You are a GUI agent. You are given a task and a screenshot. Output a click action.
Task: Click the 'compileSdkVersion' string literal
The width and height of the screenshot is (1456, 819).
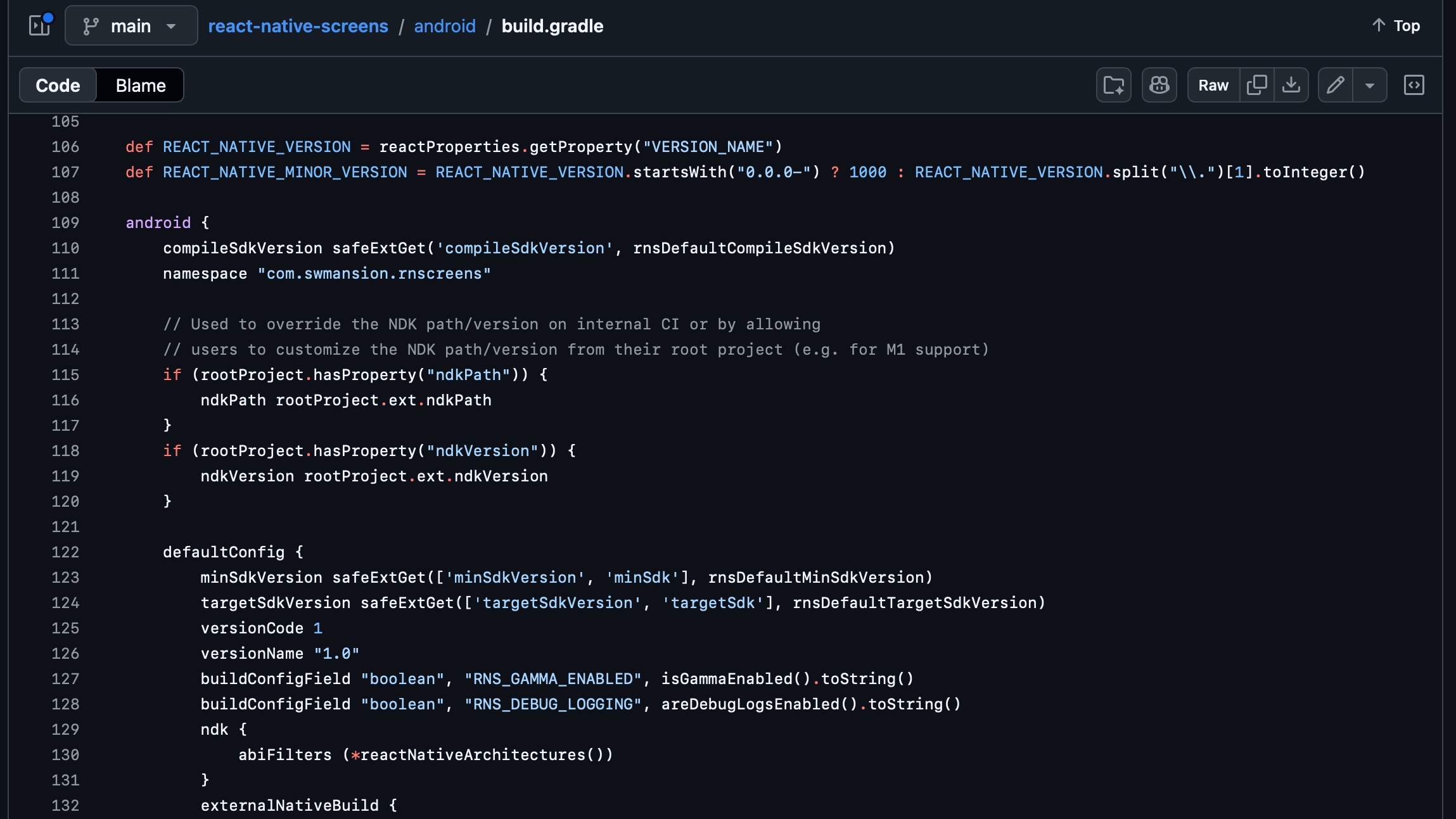click(x=525, y=248)
